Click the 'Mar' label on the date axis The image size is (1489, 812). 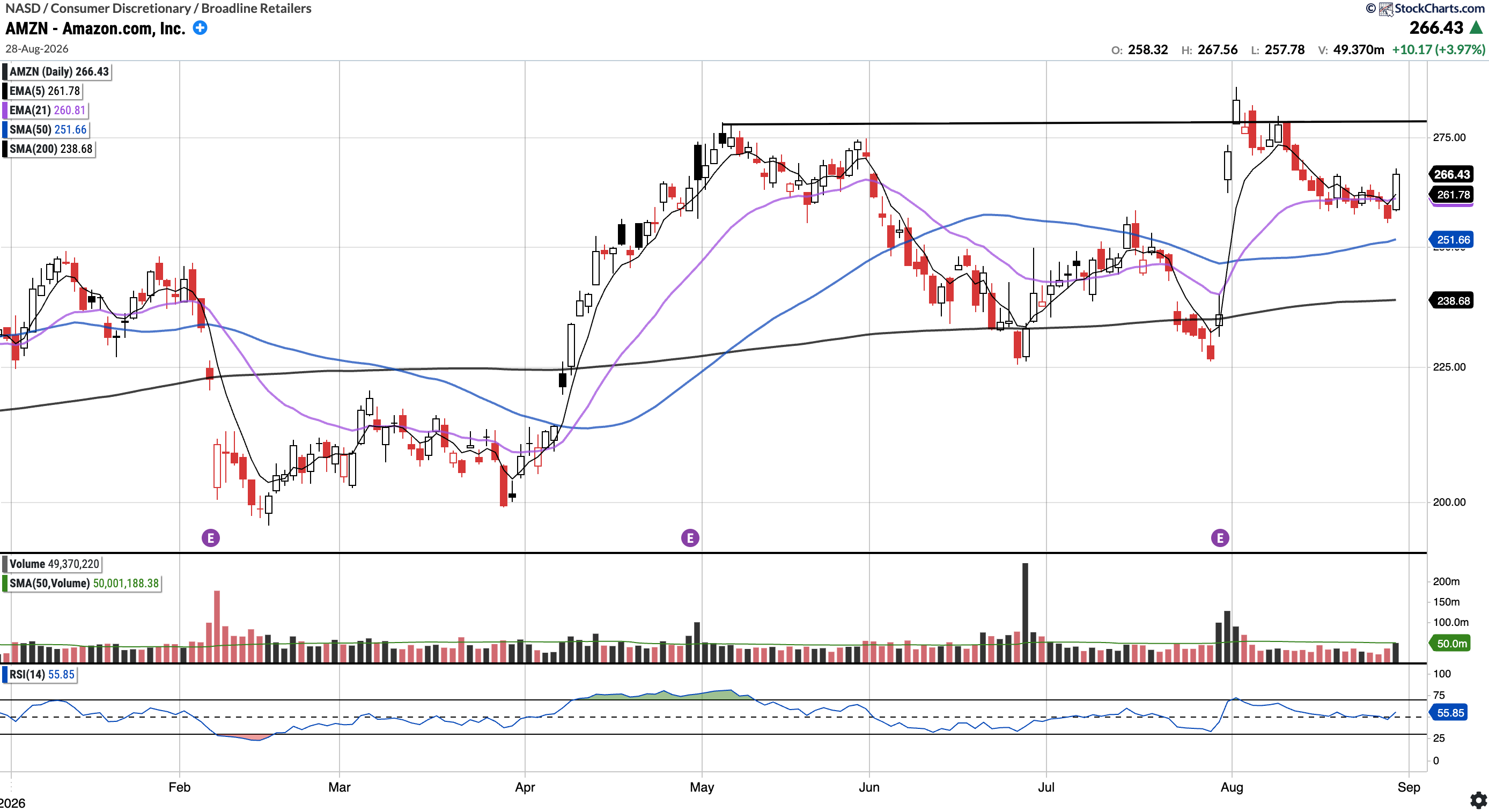coord(340,787)
